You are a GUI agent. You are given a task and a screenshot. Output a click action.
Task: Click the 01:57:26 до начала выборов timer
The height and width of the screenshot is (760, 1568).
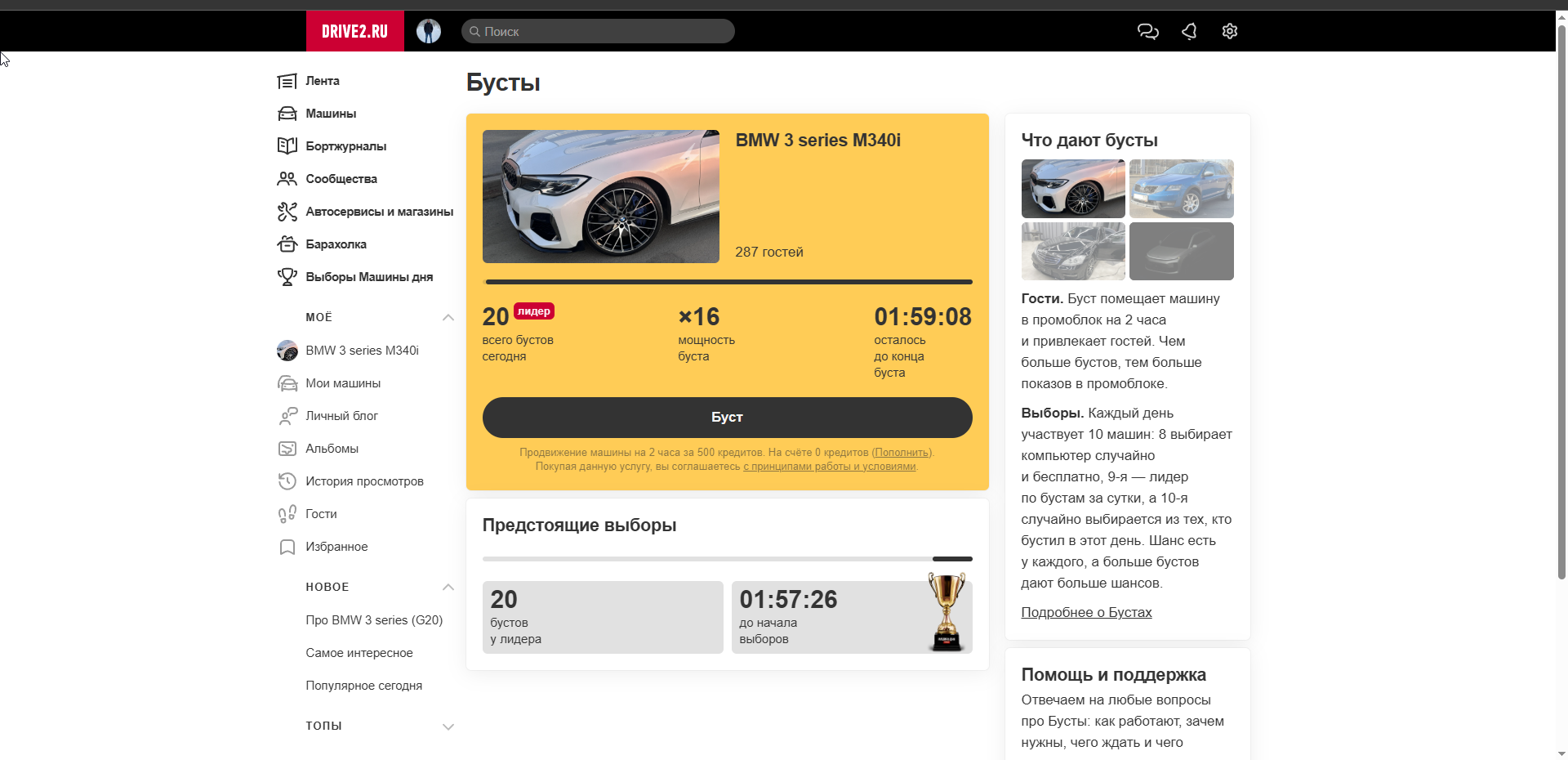788,600
